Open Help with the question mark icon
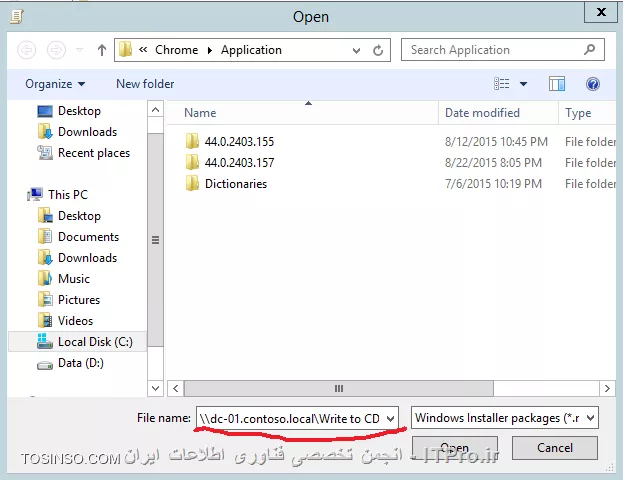The height and width of the screenshot is (480, 623). pos(592,84)
